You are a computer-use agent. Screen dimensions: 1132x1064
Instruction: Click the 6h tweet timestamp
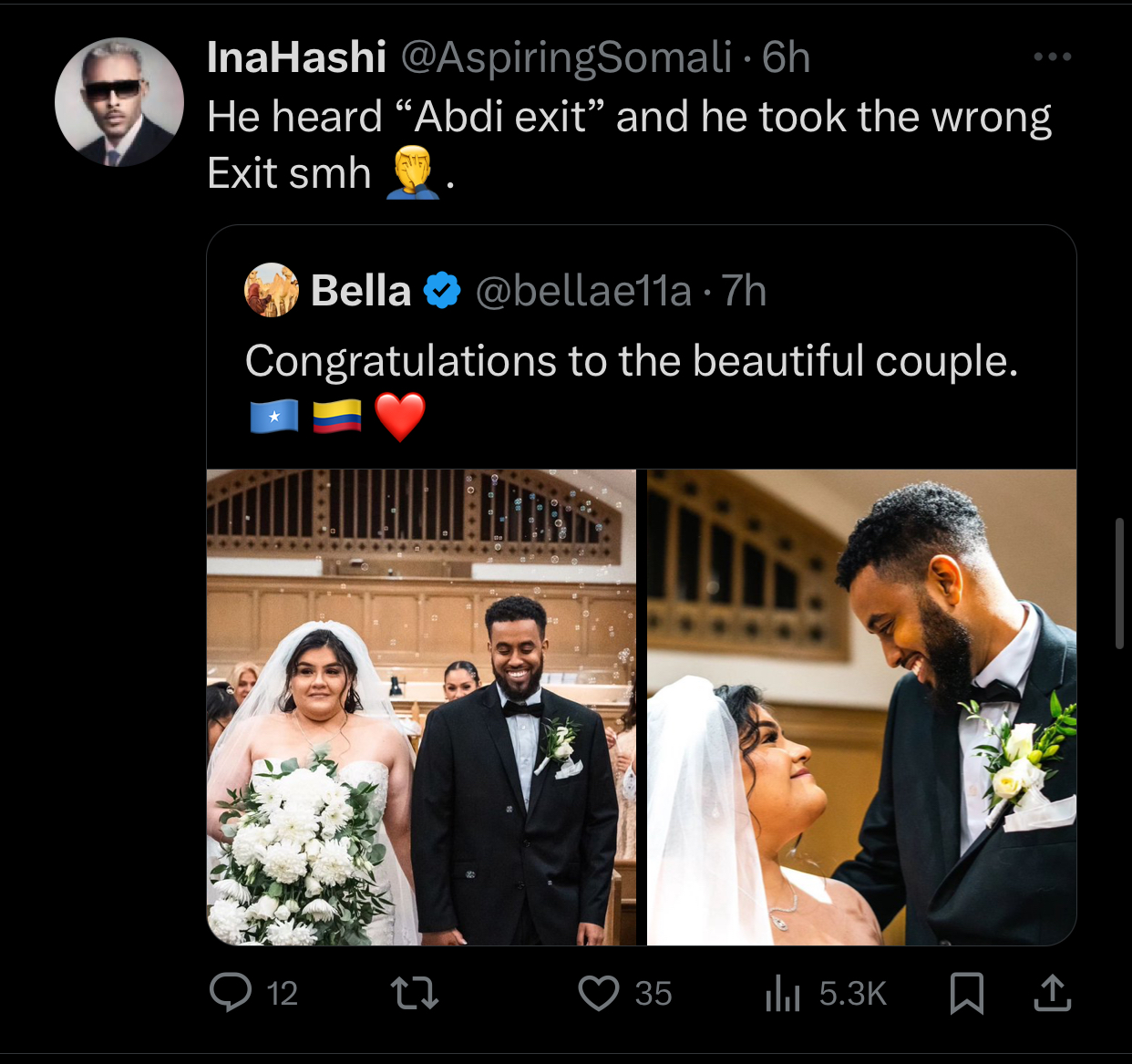coord(786,57)
